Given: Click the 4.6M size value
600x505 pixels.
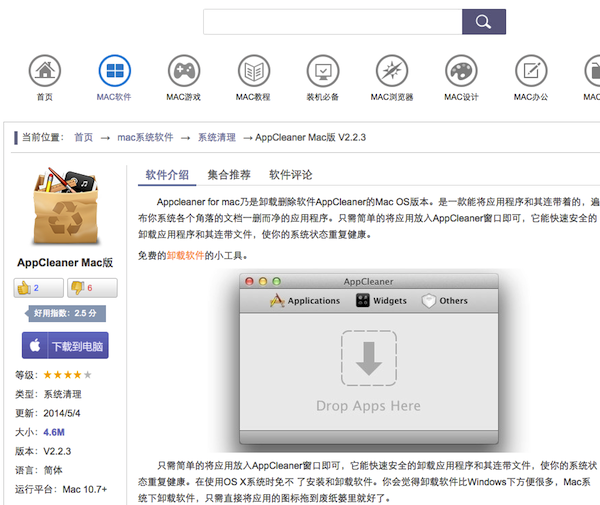Looking at the screenshot, I should [x=54, y=432].
